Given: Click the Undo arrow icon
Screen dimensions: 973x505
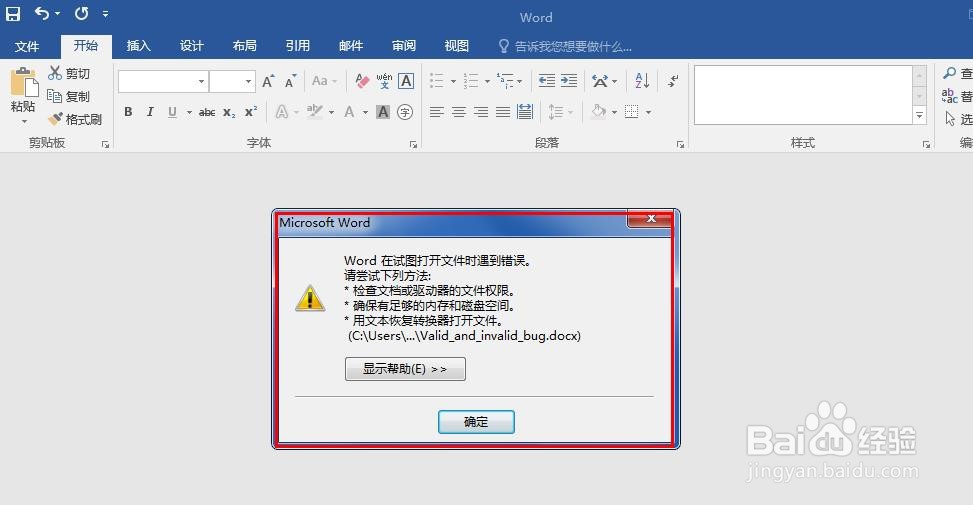Looking at the screenshot, I should point(42,13).
